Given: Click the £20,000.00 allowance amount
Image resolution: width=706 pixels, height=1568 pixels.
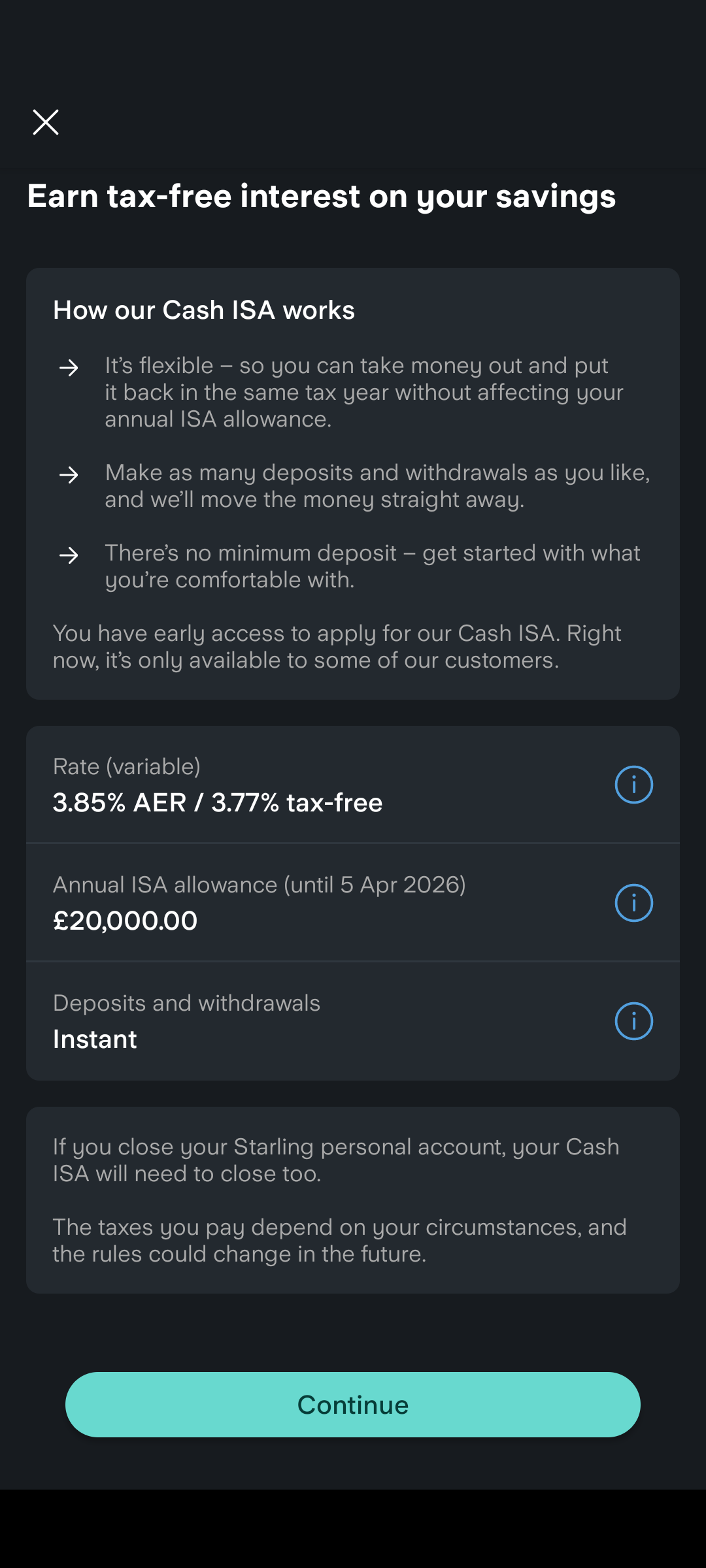Looking at the screenshot, I should (125, 921).
